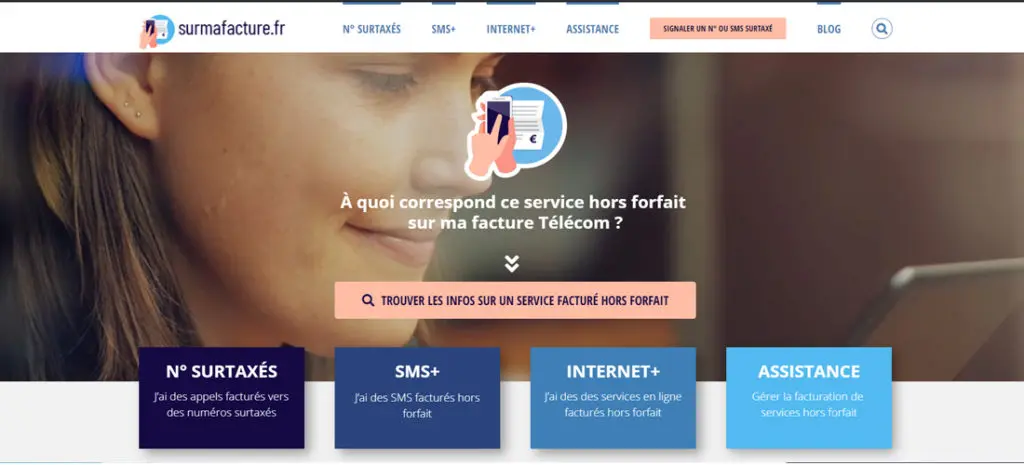The height and width of the screenshot is (465, 1024).
Task: Go to ASSISTANCE in the header
Action: tap(592, 29)
